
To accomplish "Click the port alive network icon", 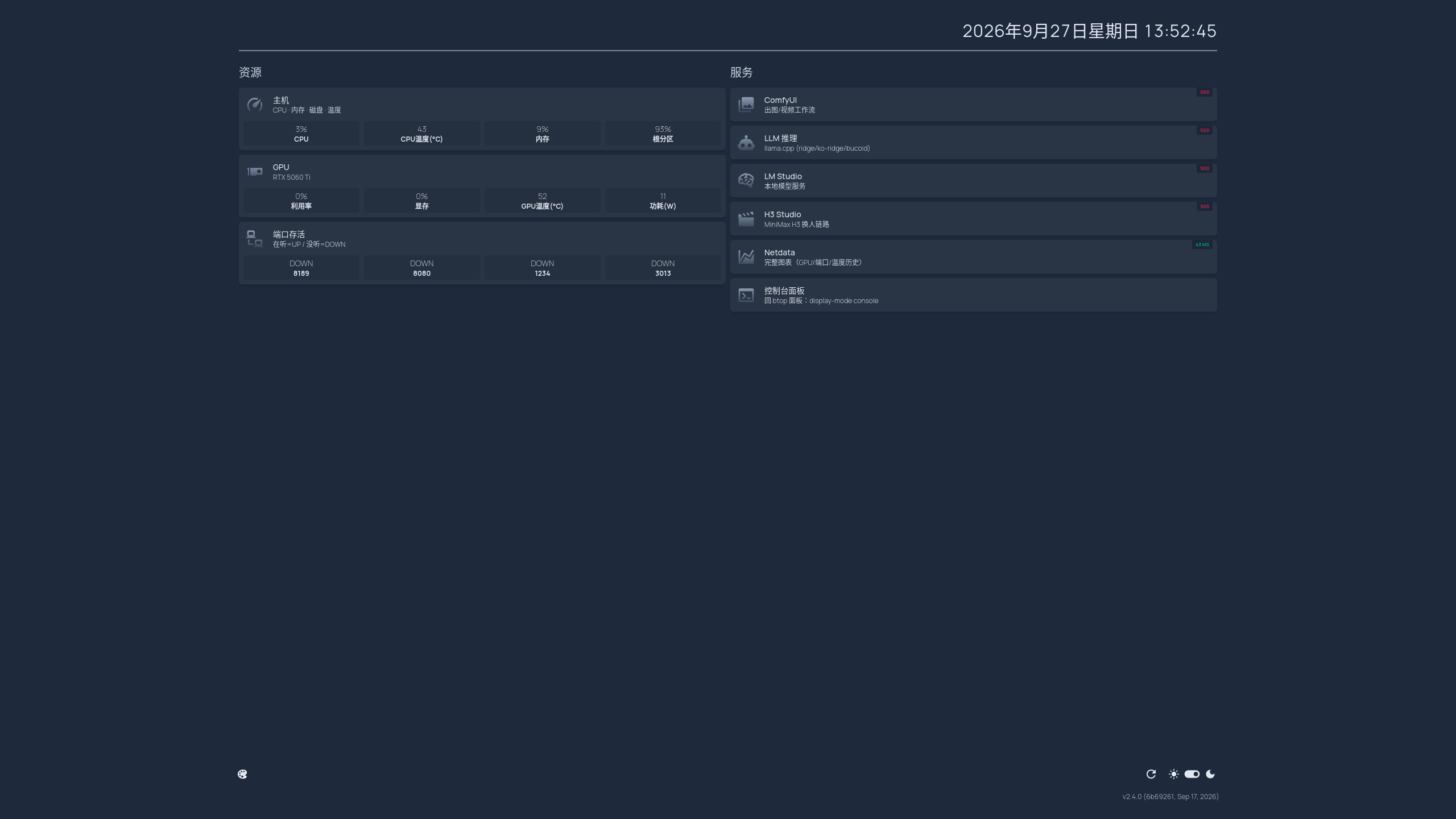I will point(254,239).
